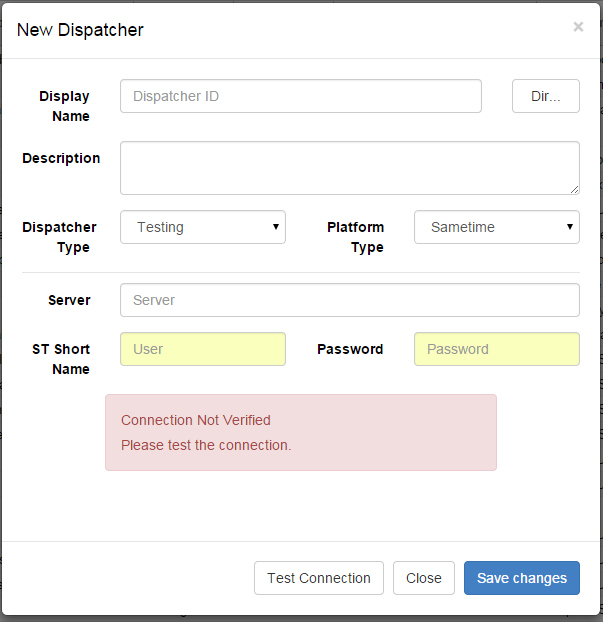Select the Server input field

(350, 300)
